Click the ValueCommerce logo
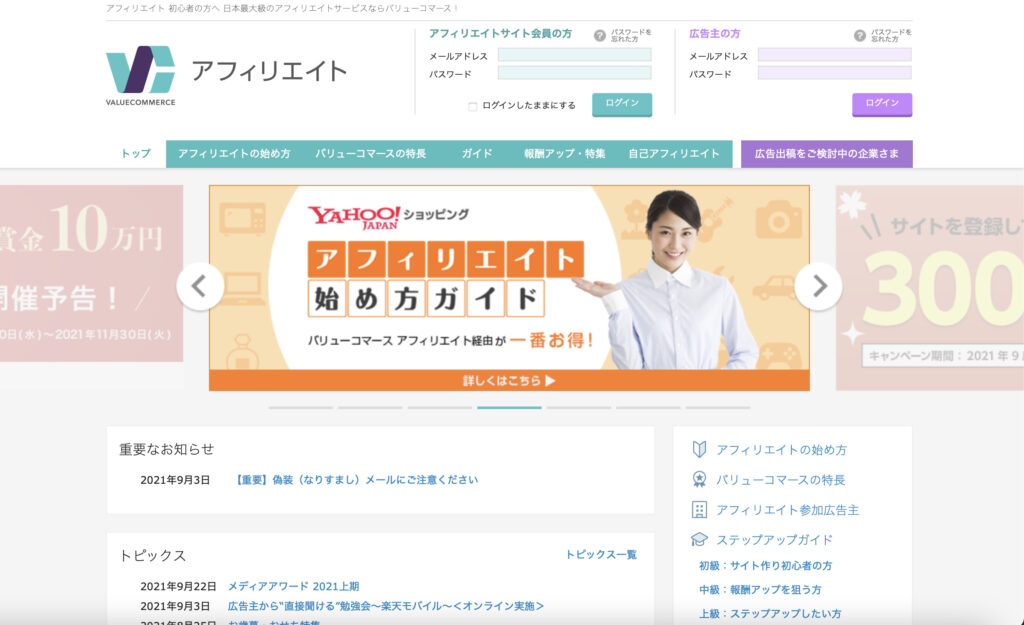The width and height of the screenshot is (1024, 625). click(140, 75)
